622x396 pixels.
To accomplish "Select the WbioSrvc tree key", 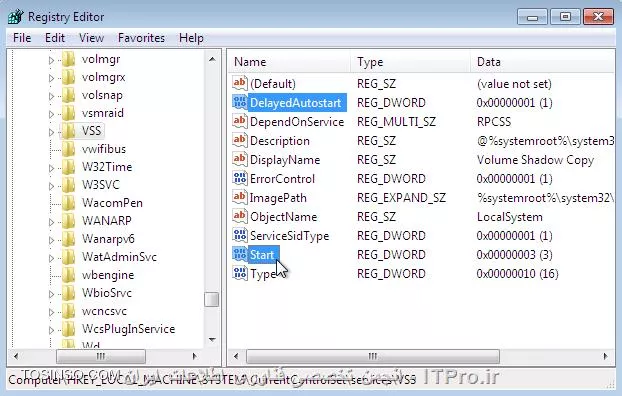I will [106, 293].
